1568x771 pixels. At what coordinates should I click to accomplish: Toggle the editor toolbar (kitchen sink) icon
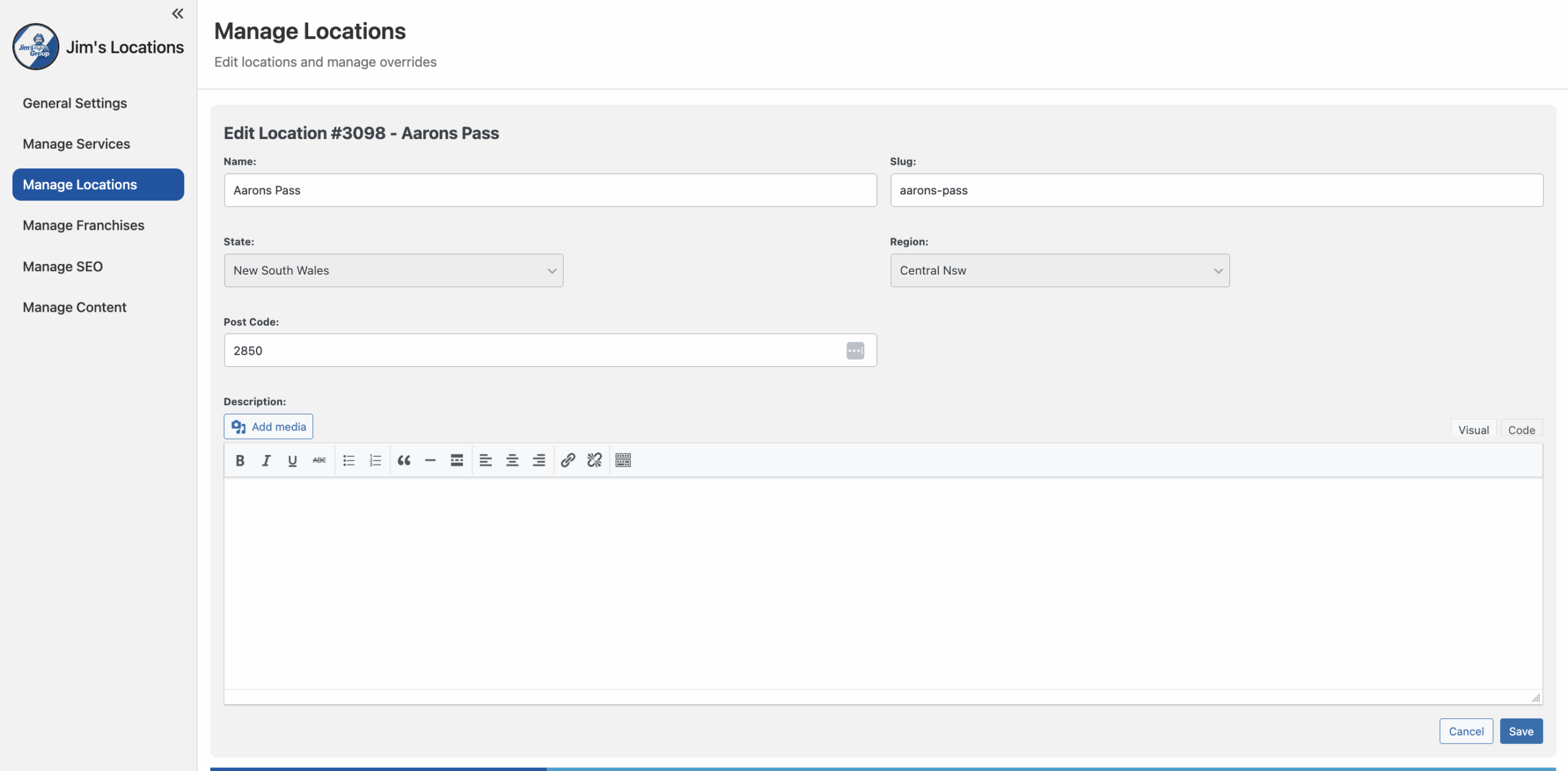(x=623, y=461)
